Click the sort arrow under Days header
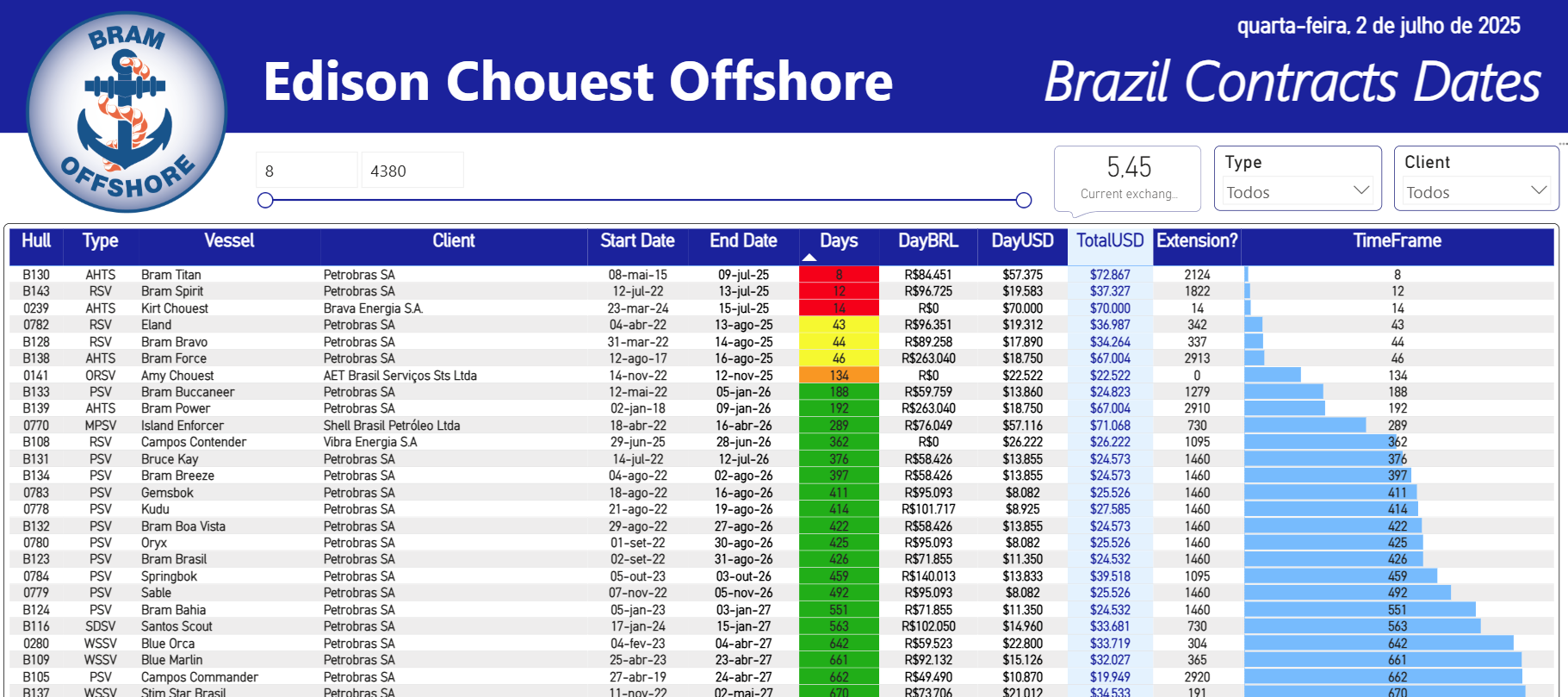The image size is (1568, 697). click(x=809, y=258)
